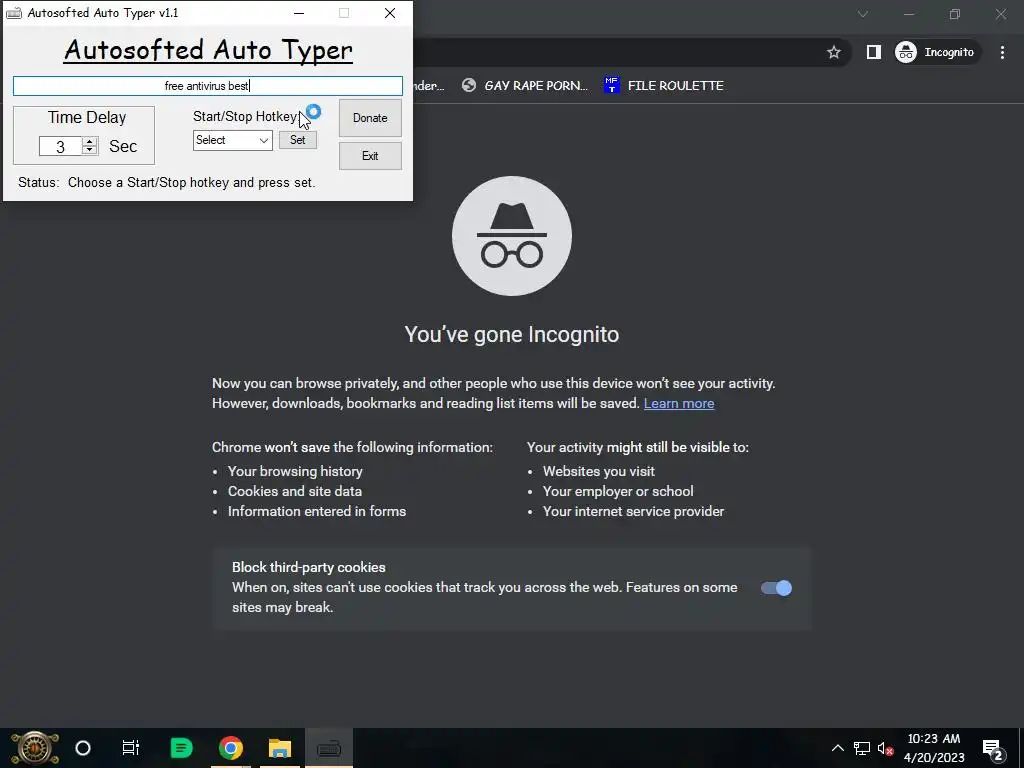Click the 'Block third-party cookies' label text
Viewport: 1024px width, 768px height.
click(309, 568)
